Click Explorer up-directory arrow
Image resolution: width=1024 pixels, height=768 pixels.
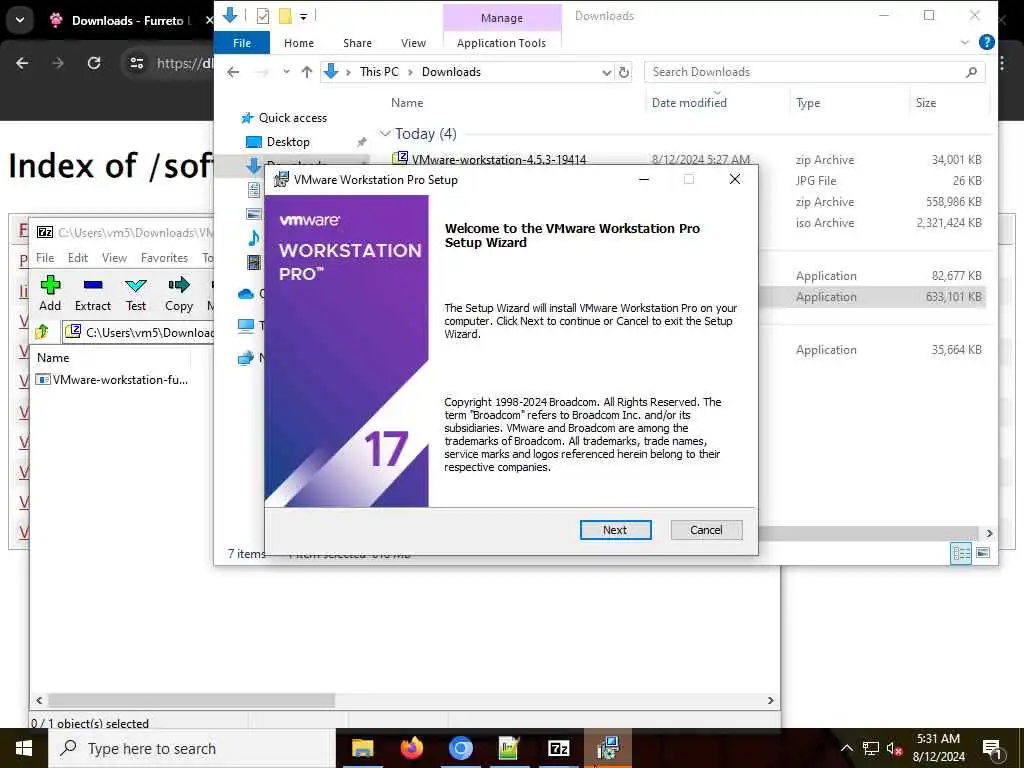pyautogui.click(x=307, y=72)
